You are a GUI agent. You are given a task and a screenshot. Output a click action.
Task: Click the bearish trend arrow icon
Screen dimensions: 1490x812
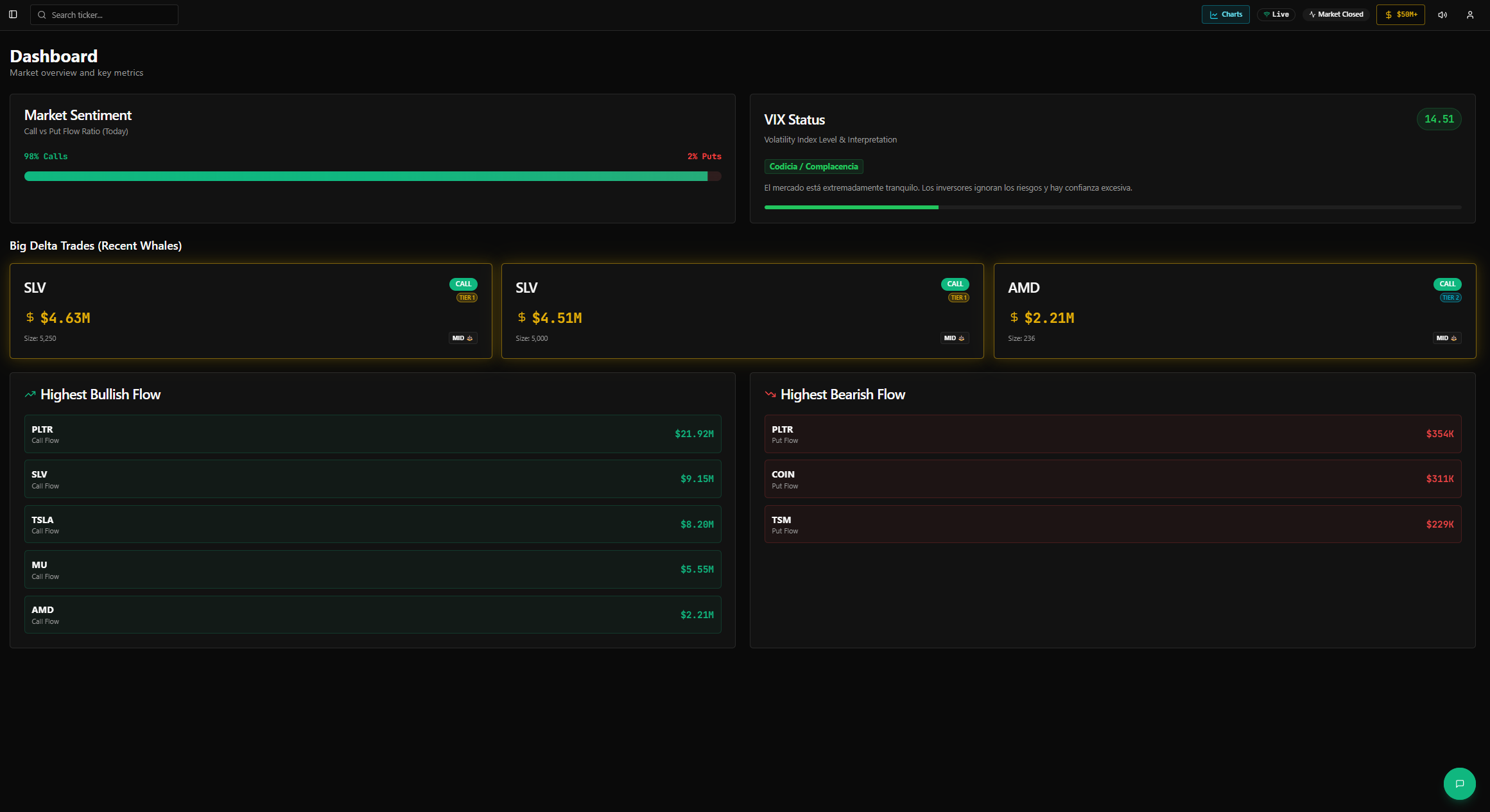pos(770,394)
